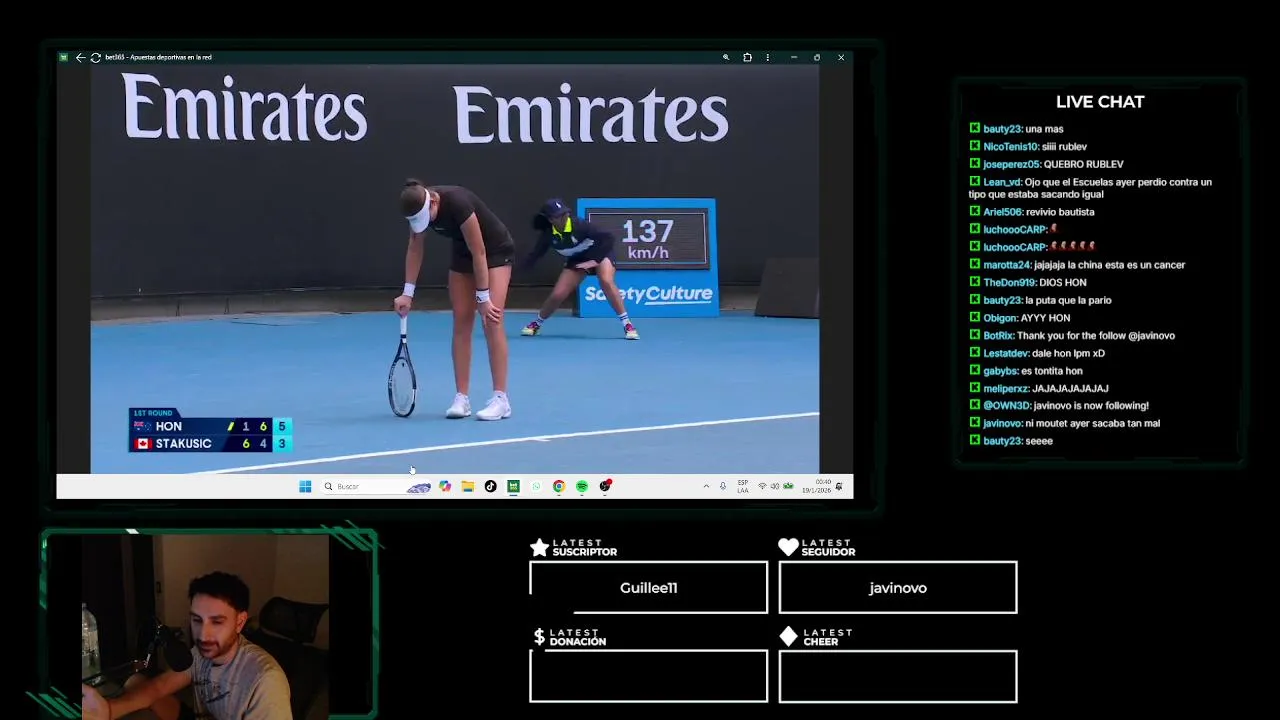The height and width of the screenshot is (720, 1280).
Task: Open the taskbar clock and date
Action: point(815,486)
